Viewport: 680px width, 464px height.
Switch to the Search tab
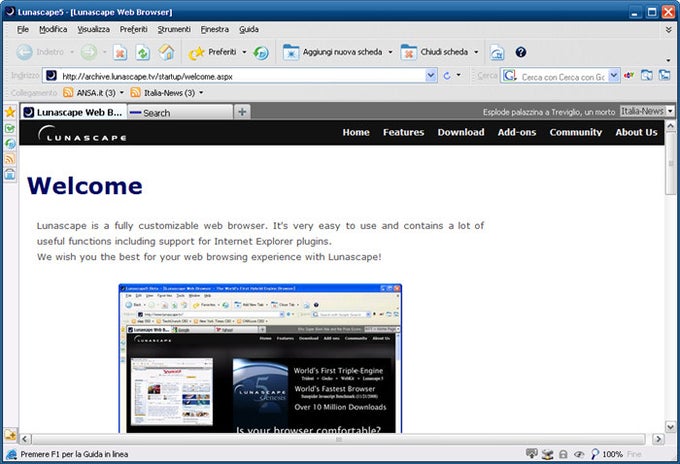[180, 112]
